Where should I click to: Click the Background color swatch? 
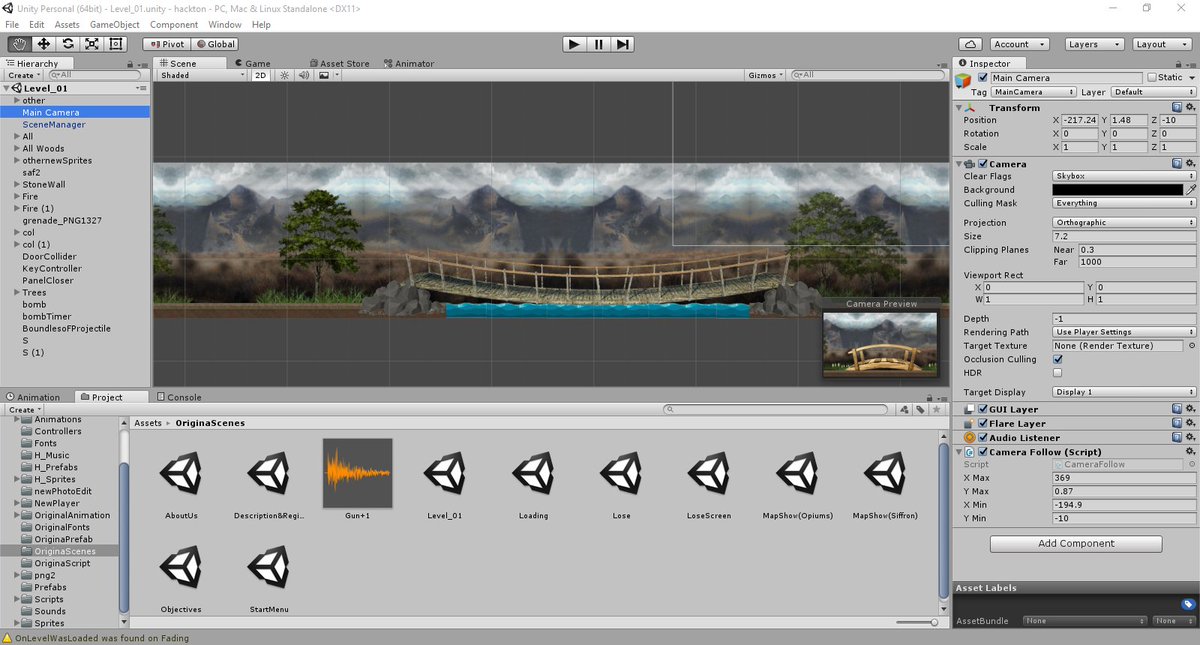1117,189
